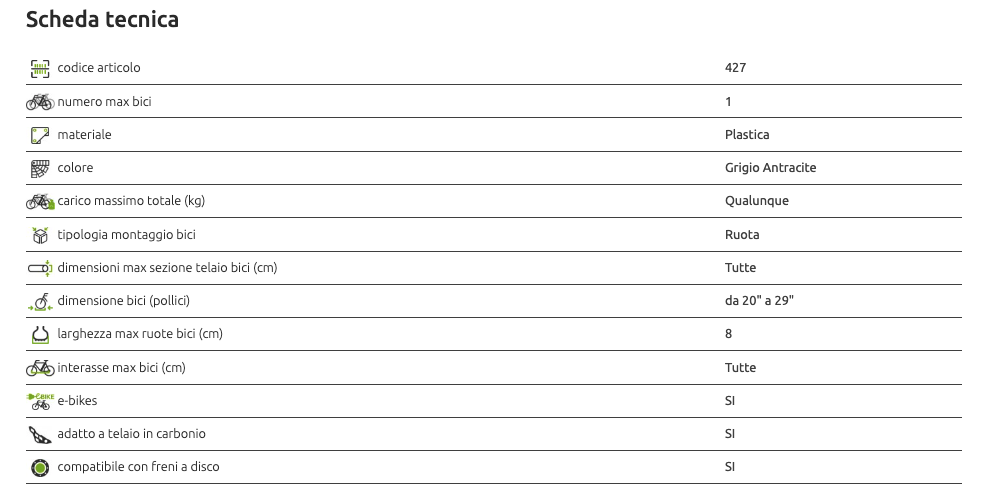Click the 'compatibile con freni a disco' label

138,467
